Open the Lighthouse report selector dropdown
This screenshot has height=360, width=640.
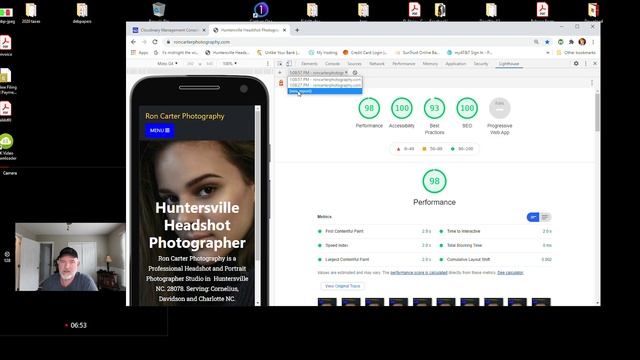pos(319,73)
